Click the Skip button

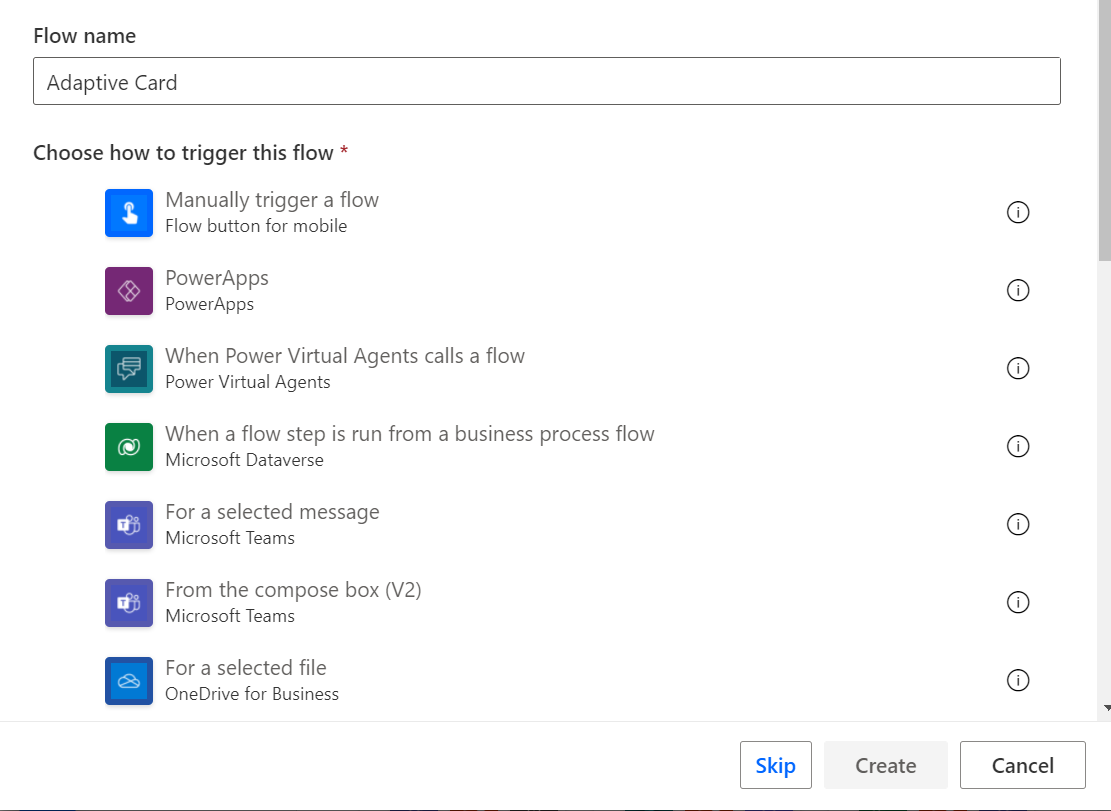(x=775, y=764)
